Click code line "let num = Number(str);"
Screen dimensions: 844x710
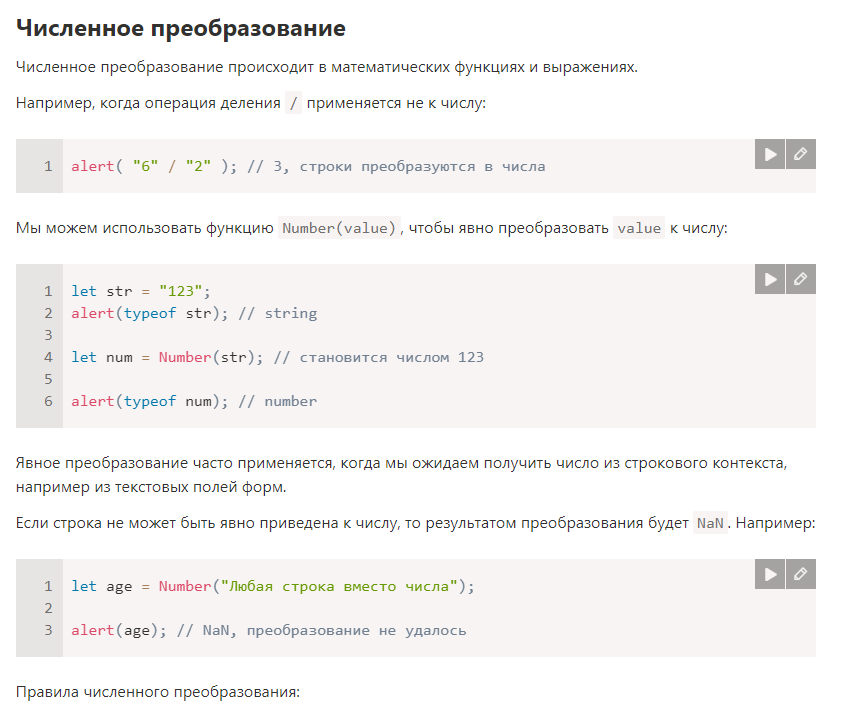pos(167,357)
